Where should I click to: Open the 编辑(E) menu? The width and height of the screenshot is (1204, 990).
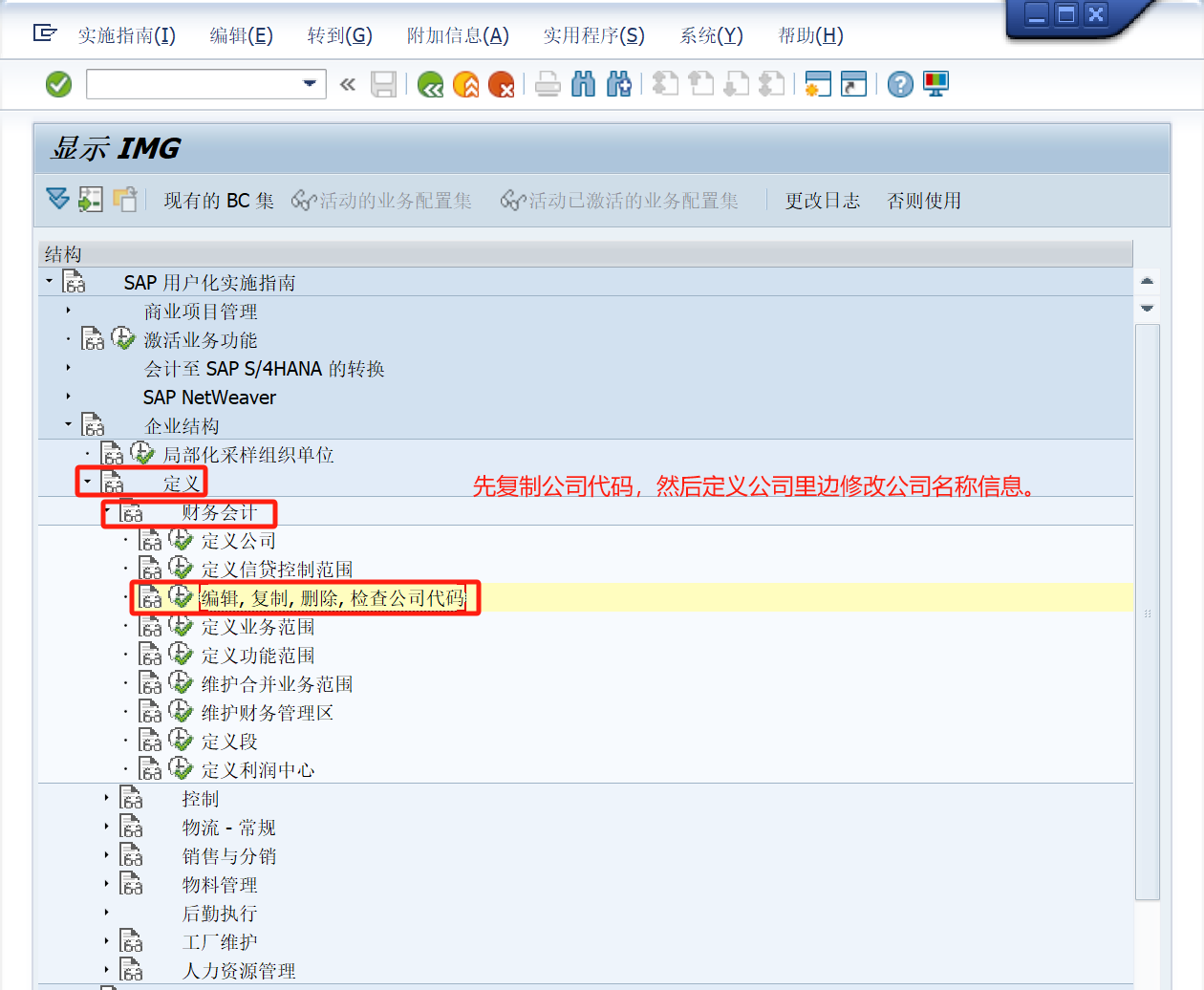(241, 35)
